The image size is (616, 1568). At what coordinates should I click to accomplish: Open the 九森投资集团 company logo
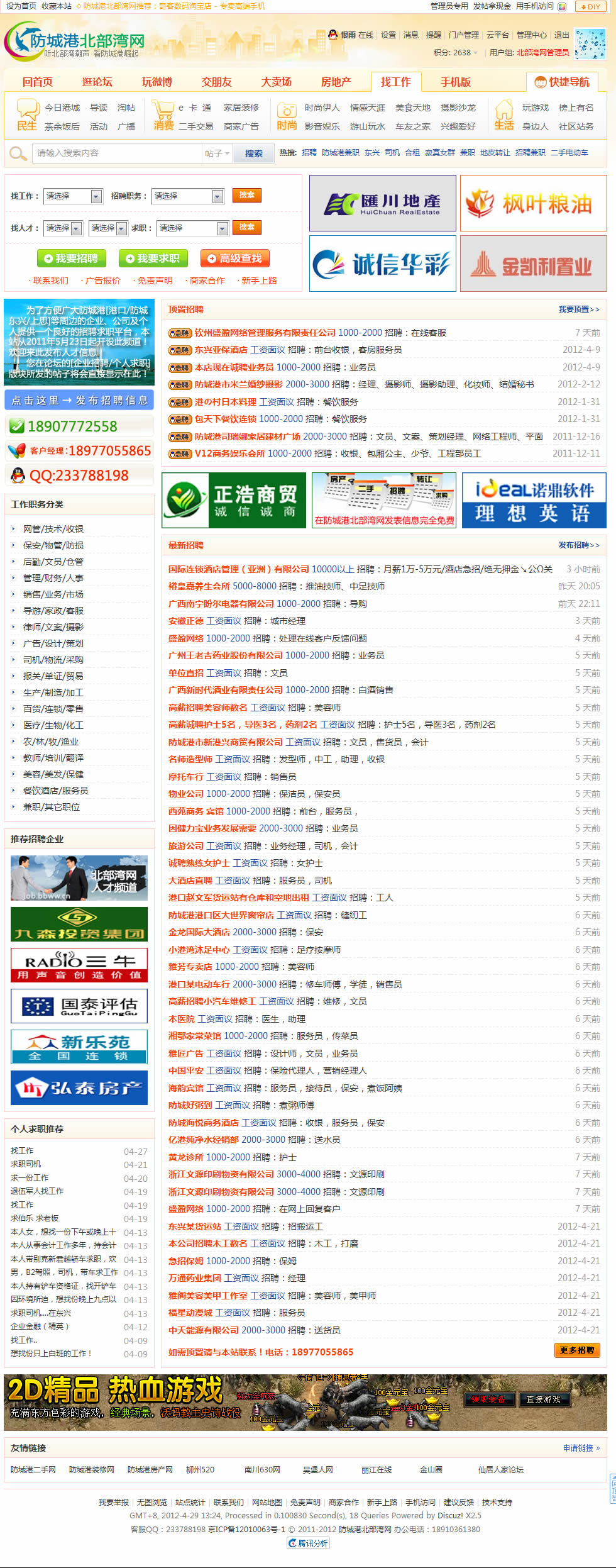[x=79, y=924]
